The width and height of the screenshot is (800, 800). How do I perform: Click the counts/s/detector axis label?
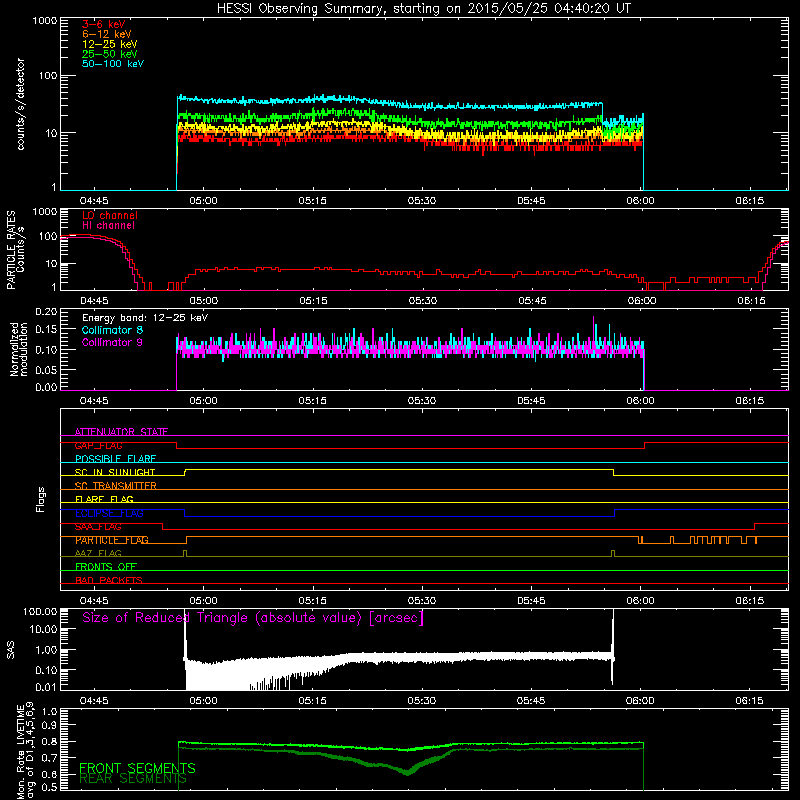click(x=20, y=104)
